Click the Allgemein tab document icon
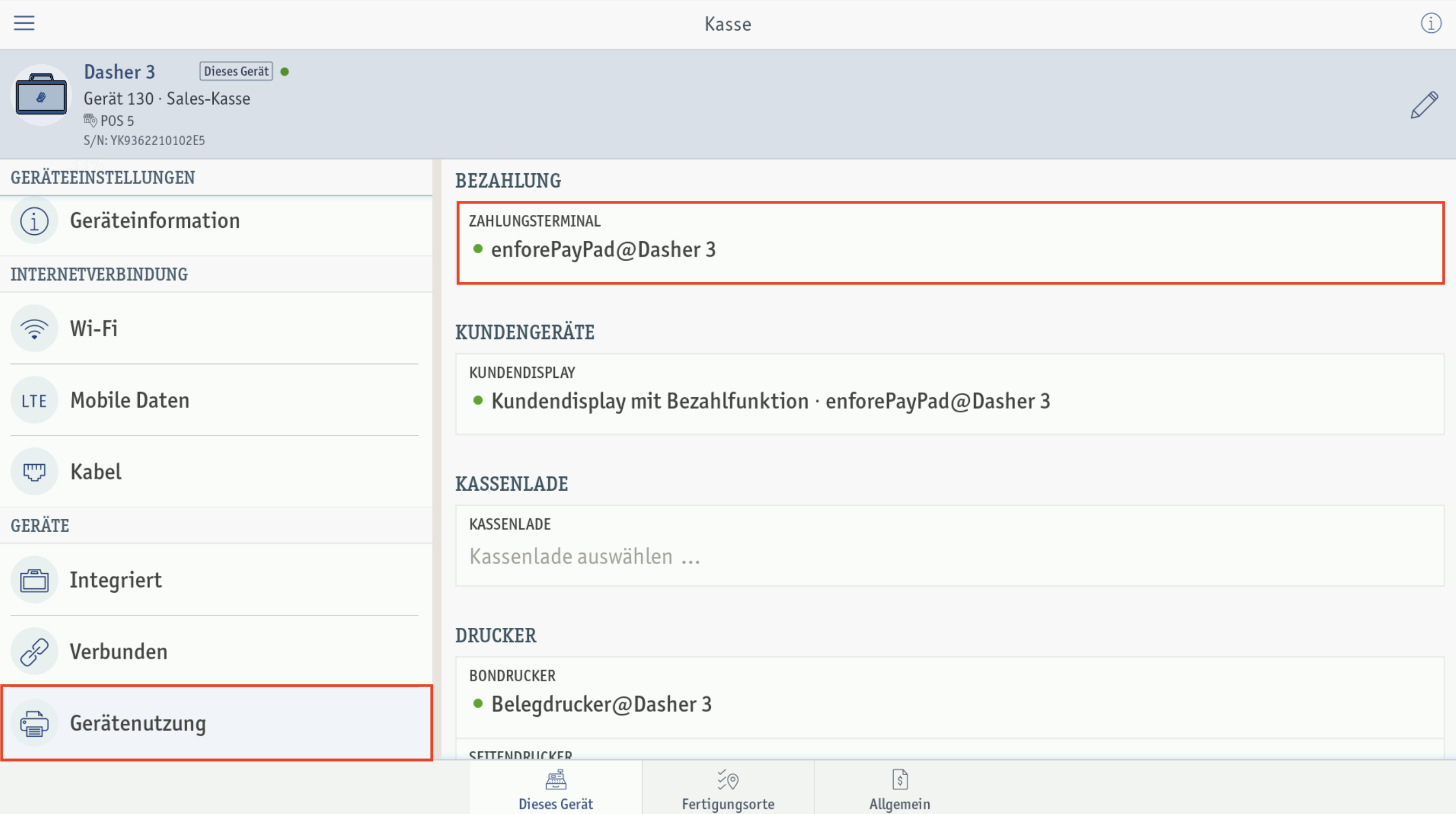1456x814 pixels. (900, 779)
